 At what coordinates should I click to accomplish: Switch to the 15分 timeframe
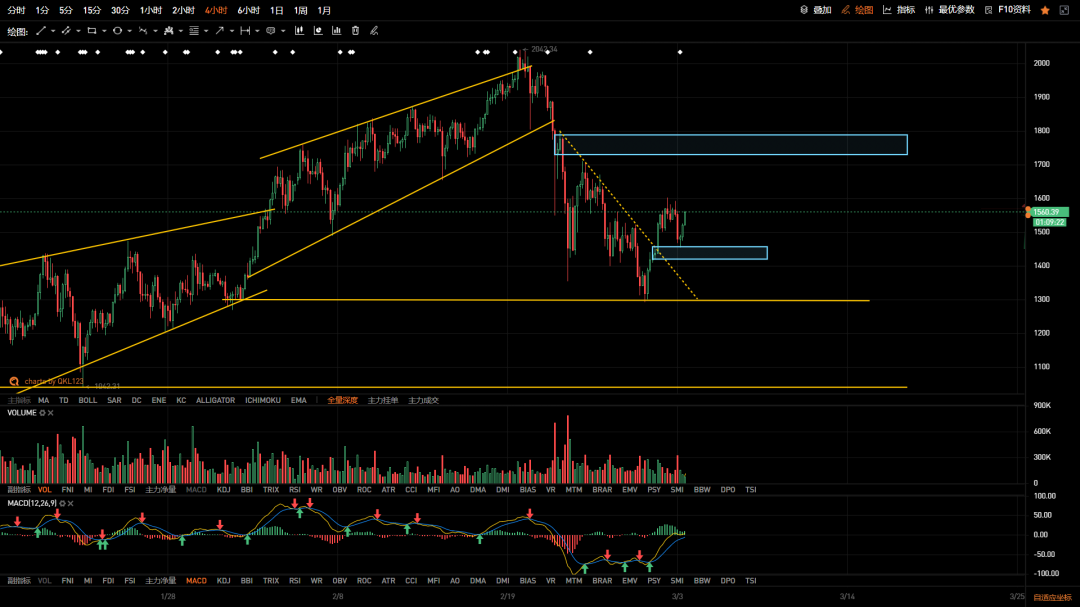pos(92,10)
